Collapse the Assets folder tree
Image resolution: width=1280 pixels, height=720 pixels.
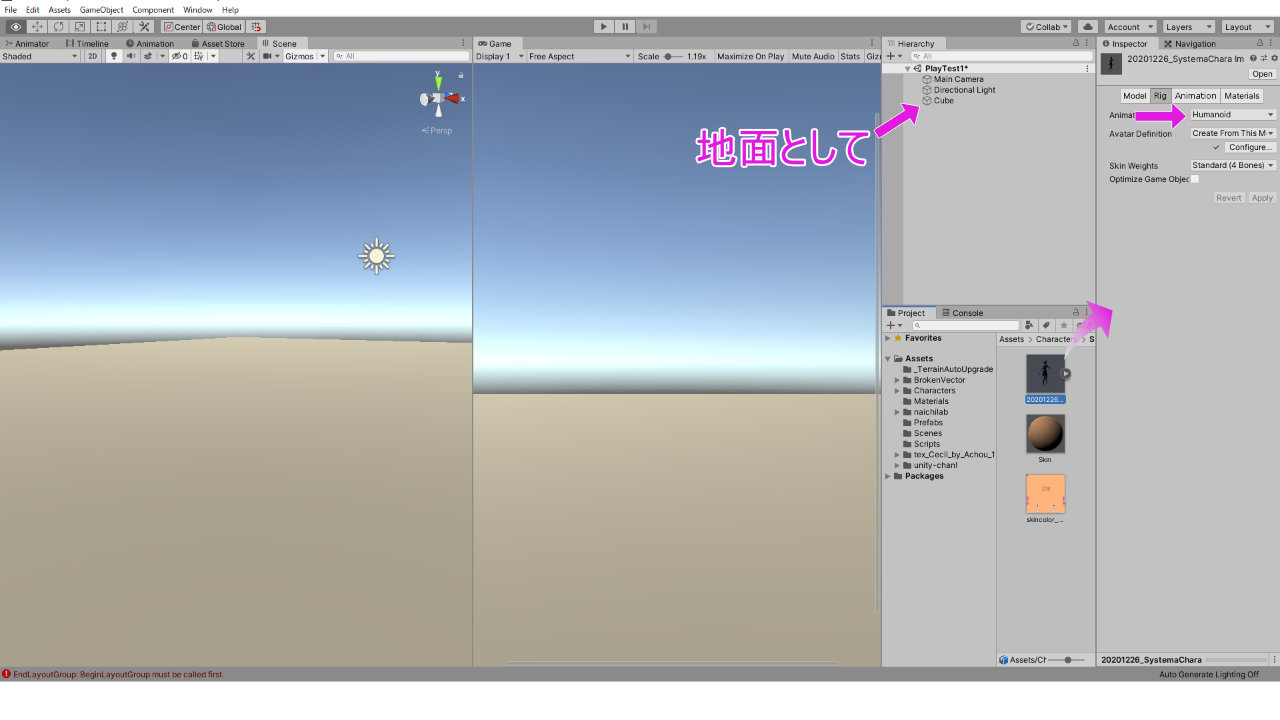pyautogui.click(x=888, y=358)
